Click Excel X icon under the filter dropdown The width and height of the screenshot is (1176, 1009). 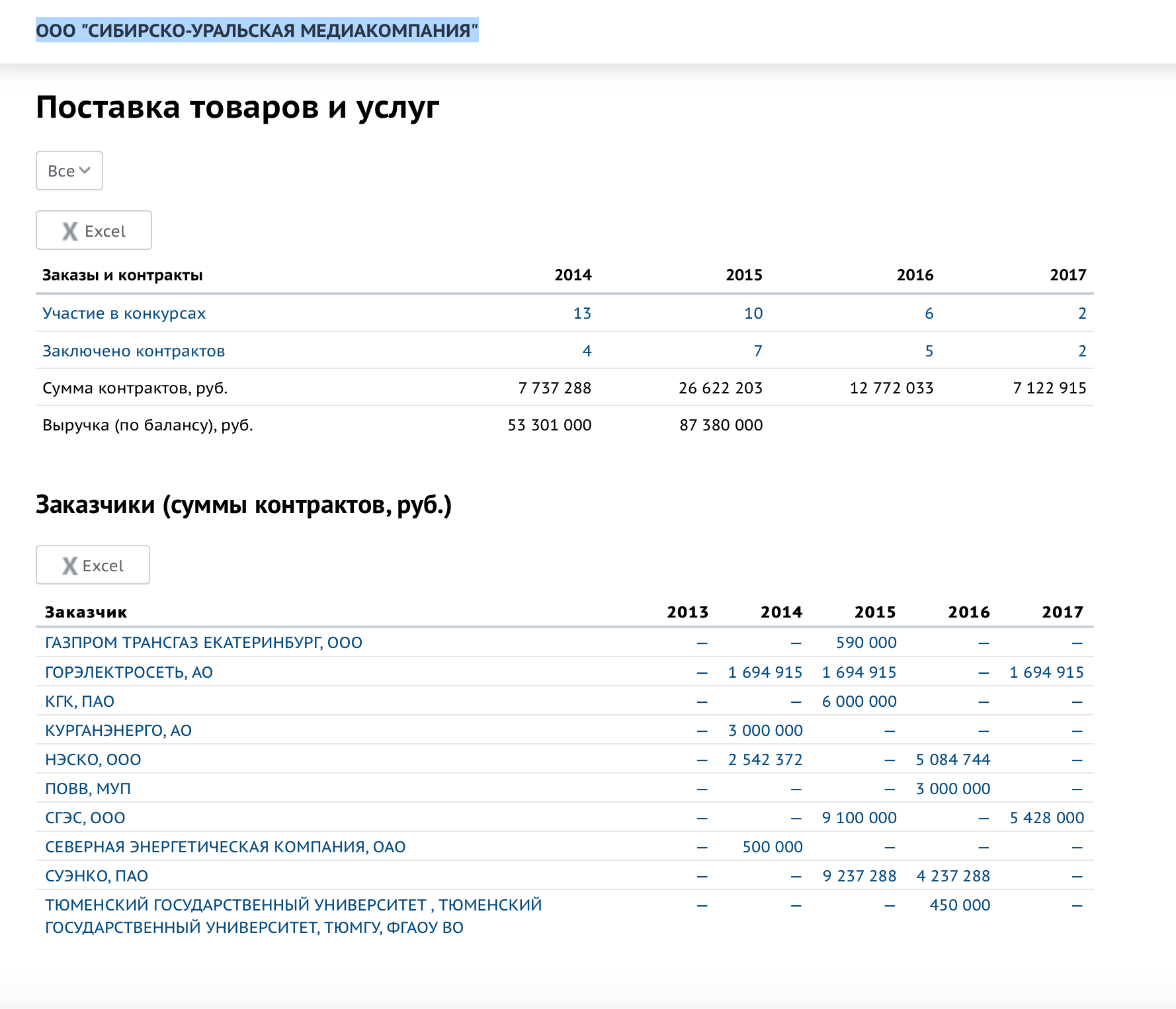[x=70, y=231]
